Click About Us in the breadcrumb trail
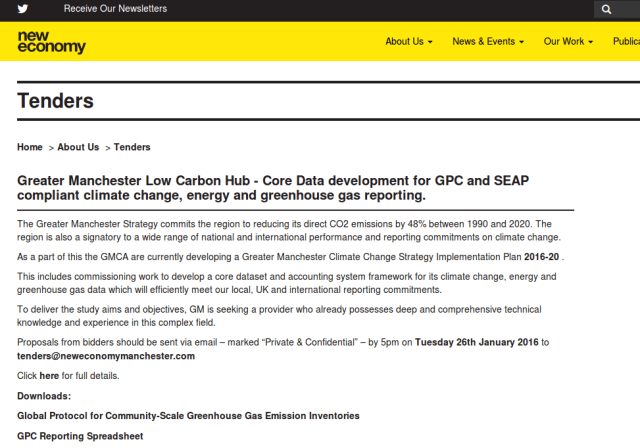 [78, 147]
